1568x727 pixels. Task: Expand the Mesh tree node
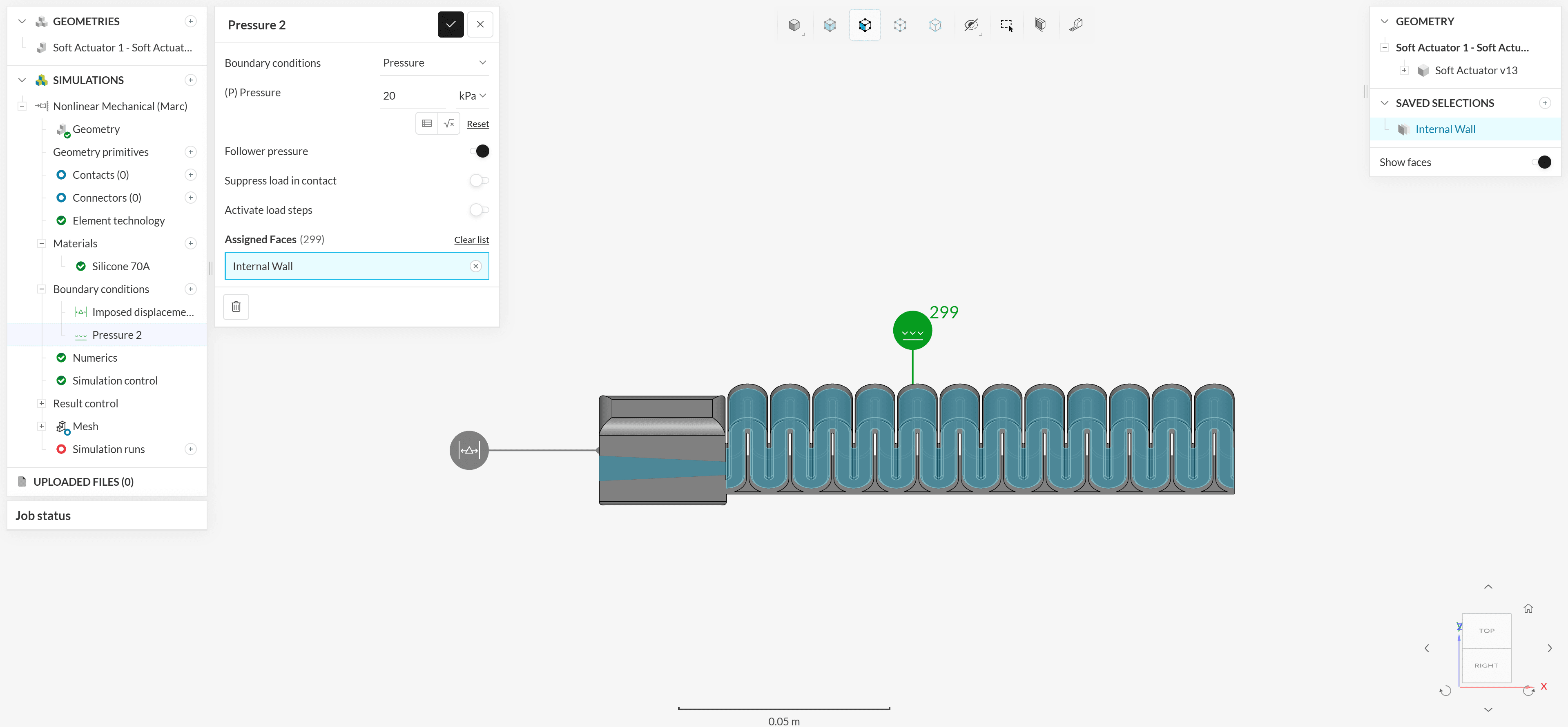[41, 427]
